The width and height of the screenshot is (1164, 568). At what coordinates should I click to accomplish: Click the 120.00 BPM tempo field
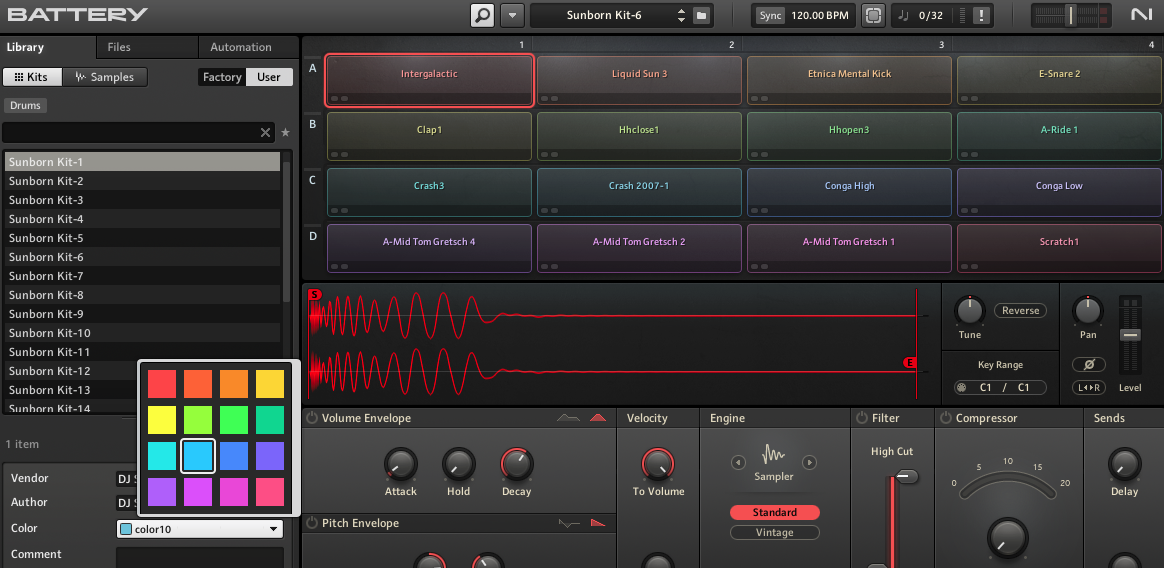coord(820,15)
